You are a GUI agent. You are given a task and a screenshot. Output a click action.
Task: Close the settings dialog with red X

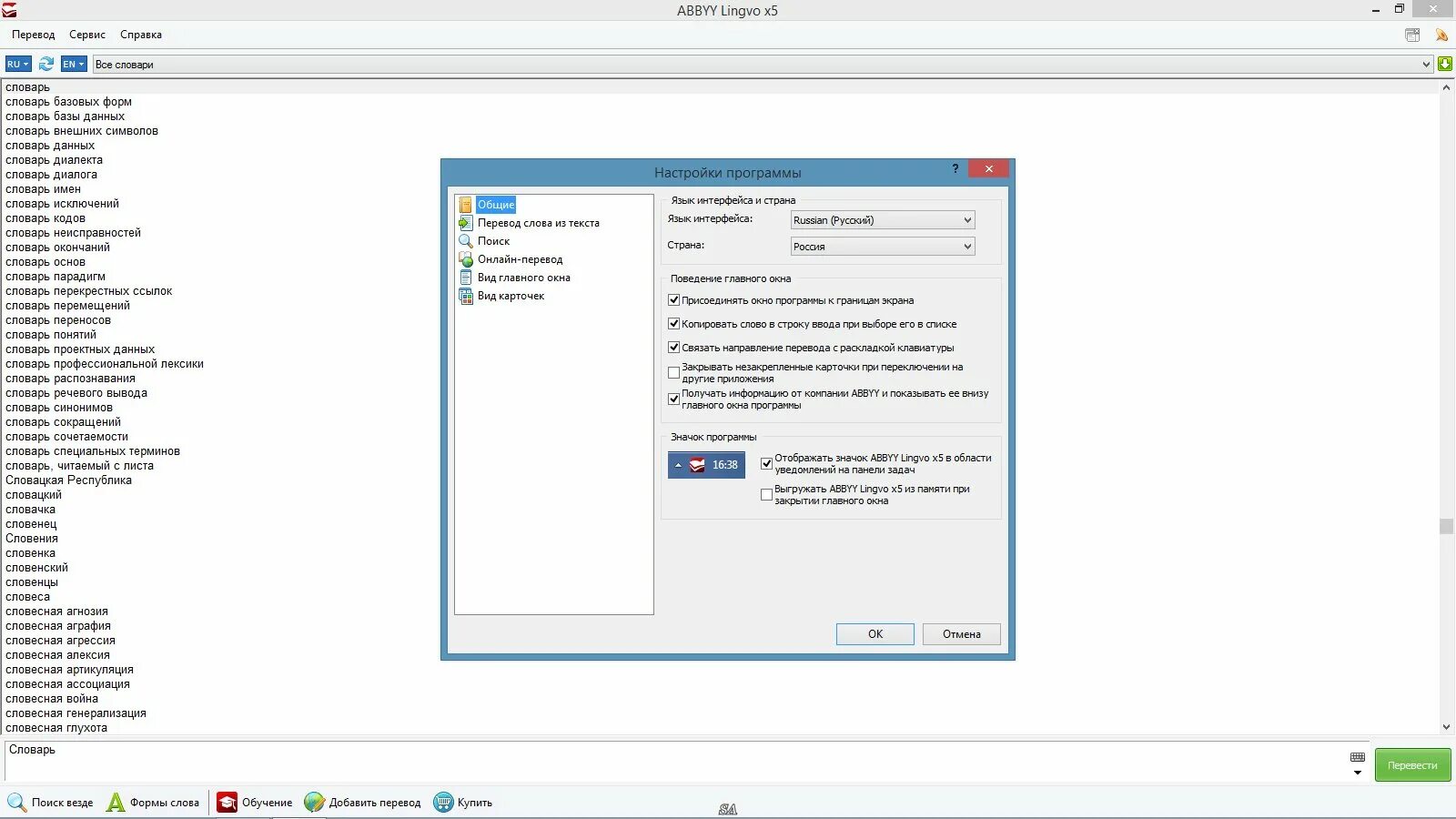tap(988, 168)
